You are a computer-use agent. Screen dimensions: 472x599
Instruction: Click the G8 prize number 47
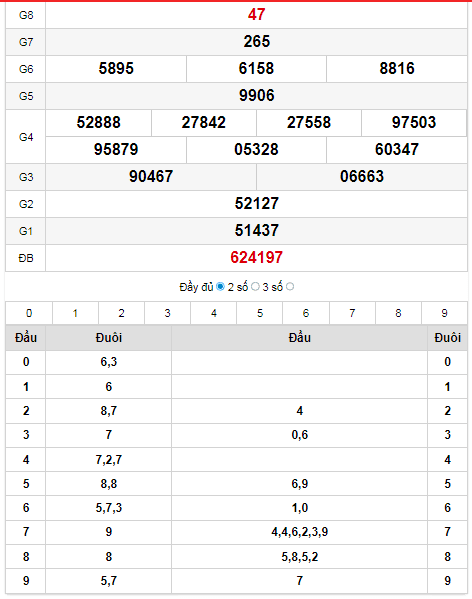point(256,15)
